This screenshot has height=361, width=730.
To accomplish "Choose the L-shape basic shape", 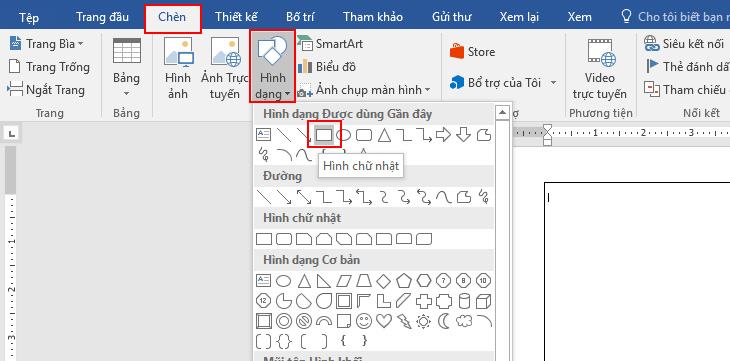I will [384, 301].
